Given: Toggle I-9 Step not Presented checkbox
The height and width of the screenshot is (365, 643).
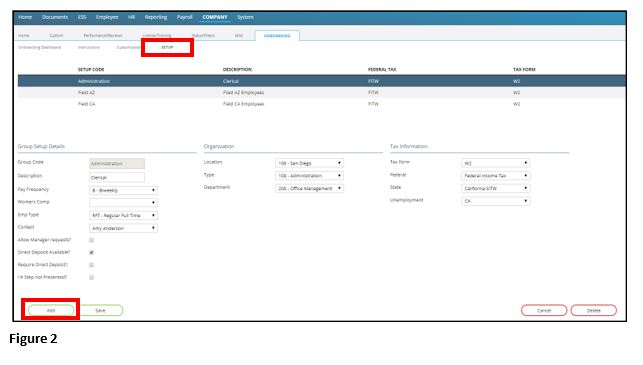Looking at the screenshot, I should (91, 278).
